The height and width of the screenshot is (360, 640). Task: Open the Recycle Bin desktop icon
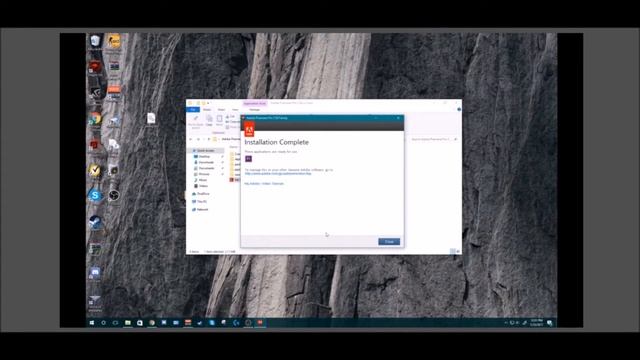[x=95, y=42]
